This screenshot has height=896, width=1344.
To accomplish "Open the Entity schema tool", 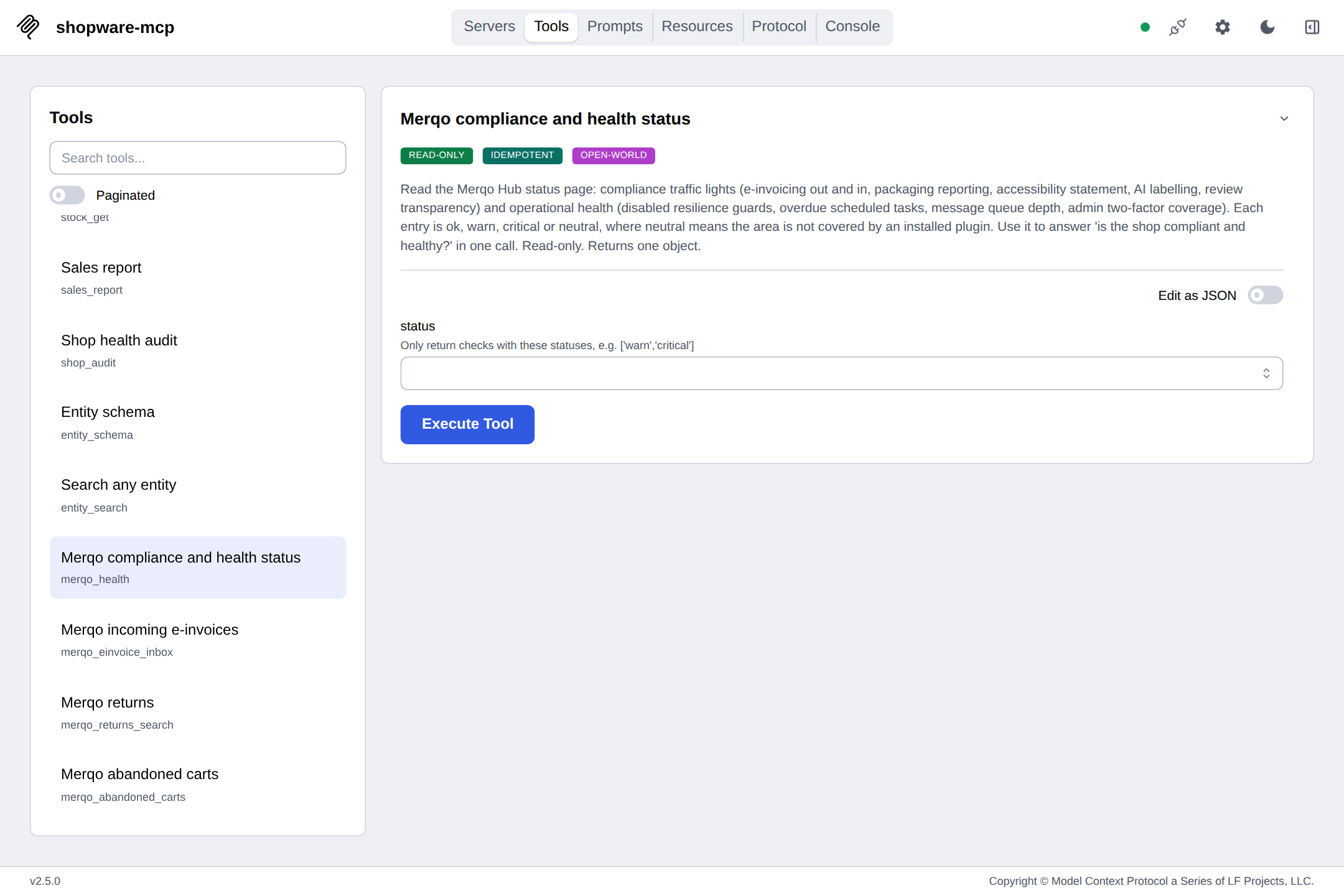I will coord(198,422).
